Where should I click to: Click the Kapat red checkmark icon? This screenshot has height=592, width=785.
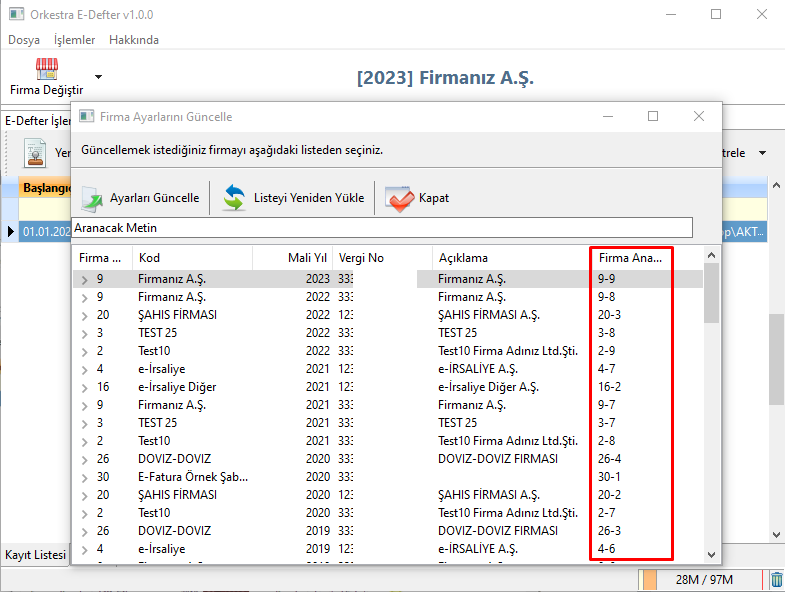tap(399, 197)
